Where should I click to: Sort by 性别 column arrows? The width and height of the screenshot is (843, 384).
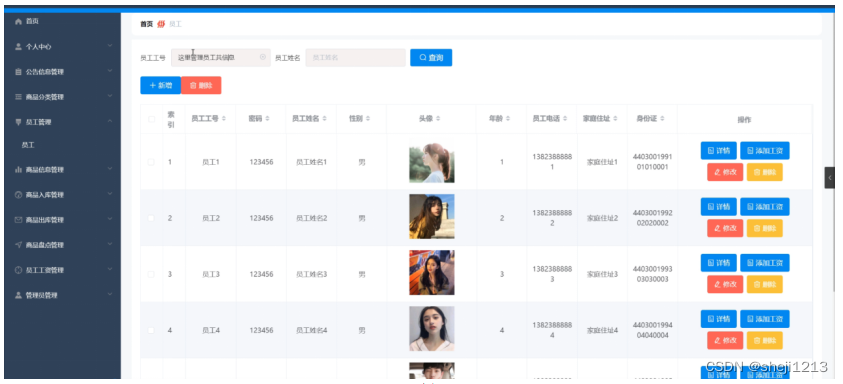coord(368,119)
